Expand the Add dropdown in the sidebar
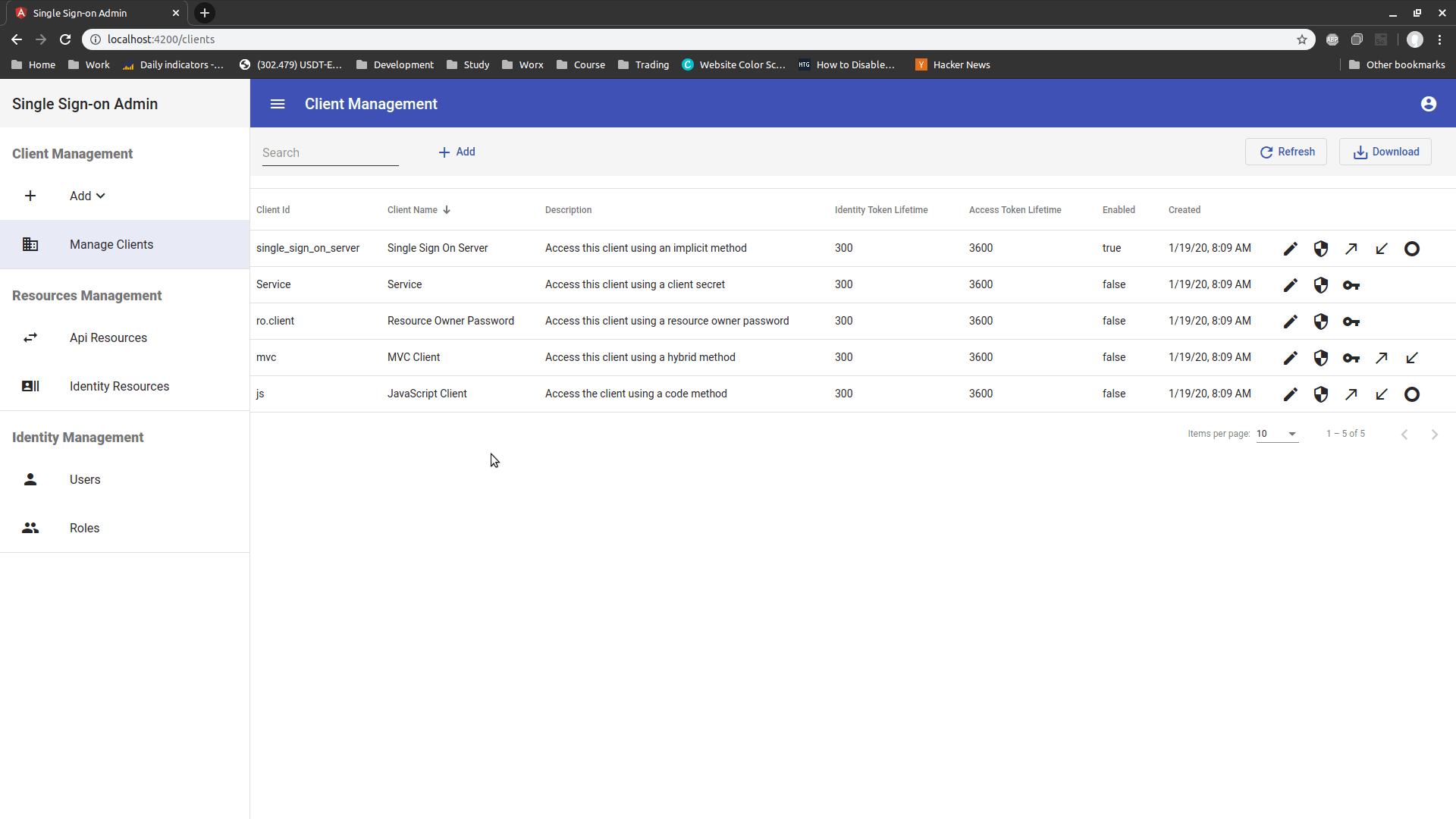Image resolution: width=1456 pixels, height=819 pixels. pos(87,196)
